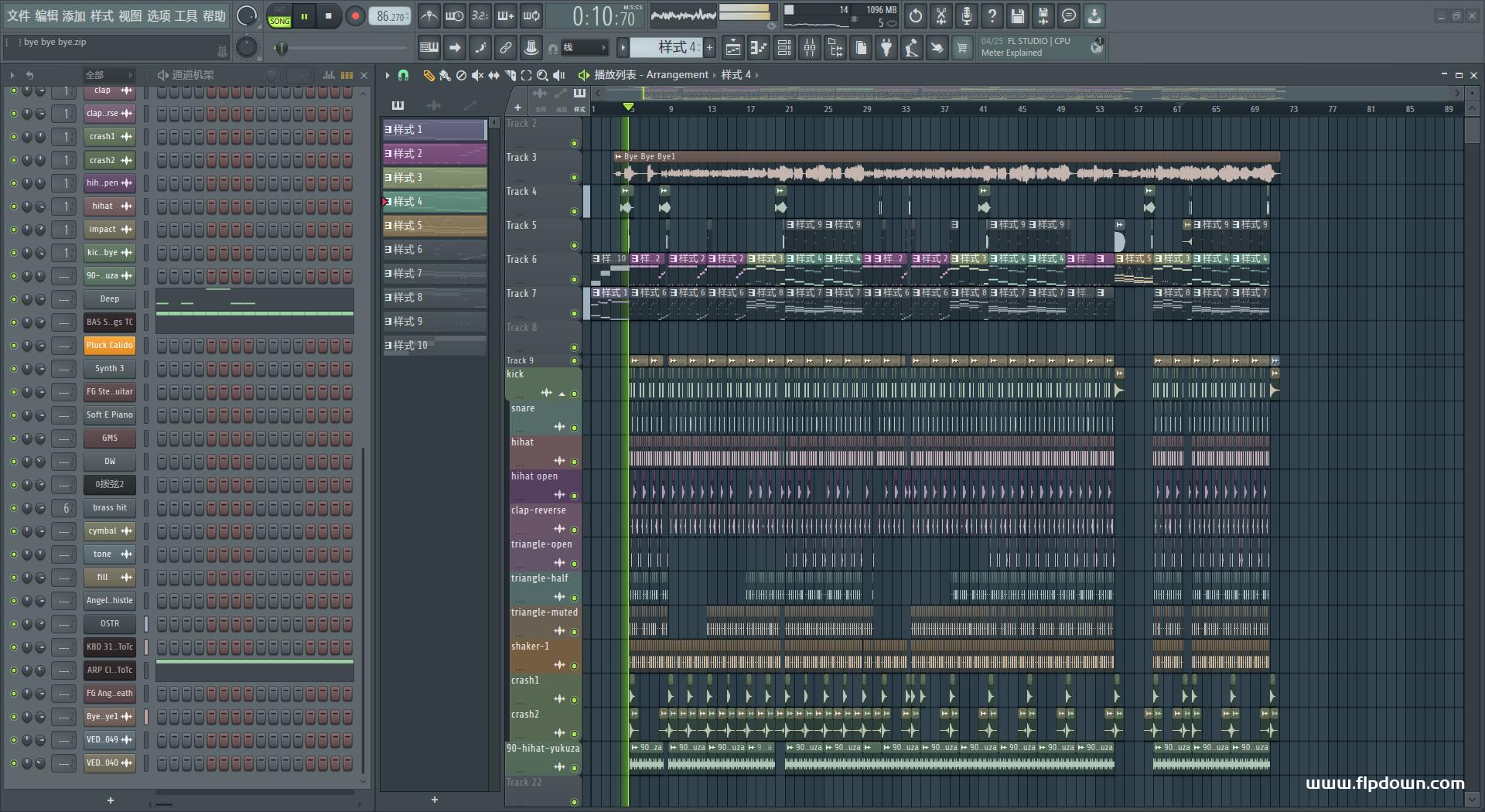Open the pattern selector 样式 4
1485x812 pixels.
pos(667,48)
